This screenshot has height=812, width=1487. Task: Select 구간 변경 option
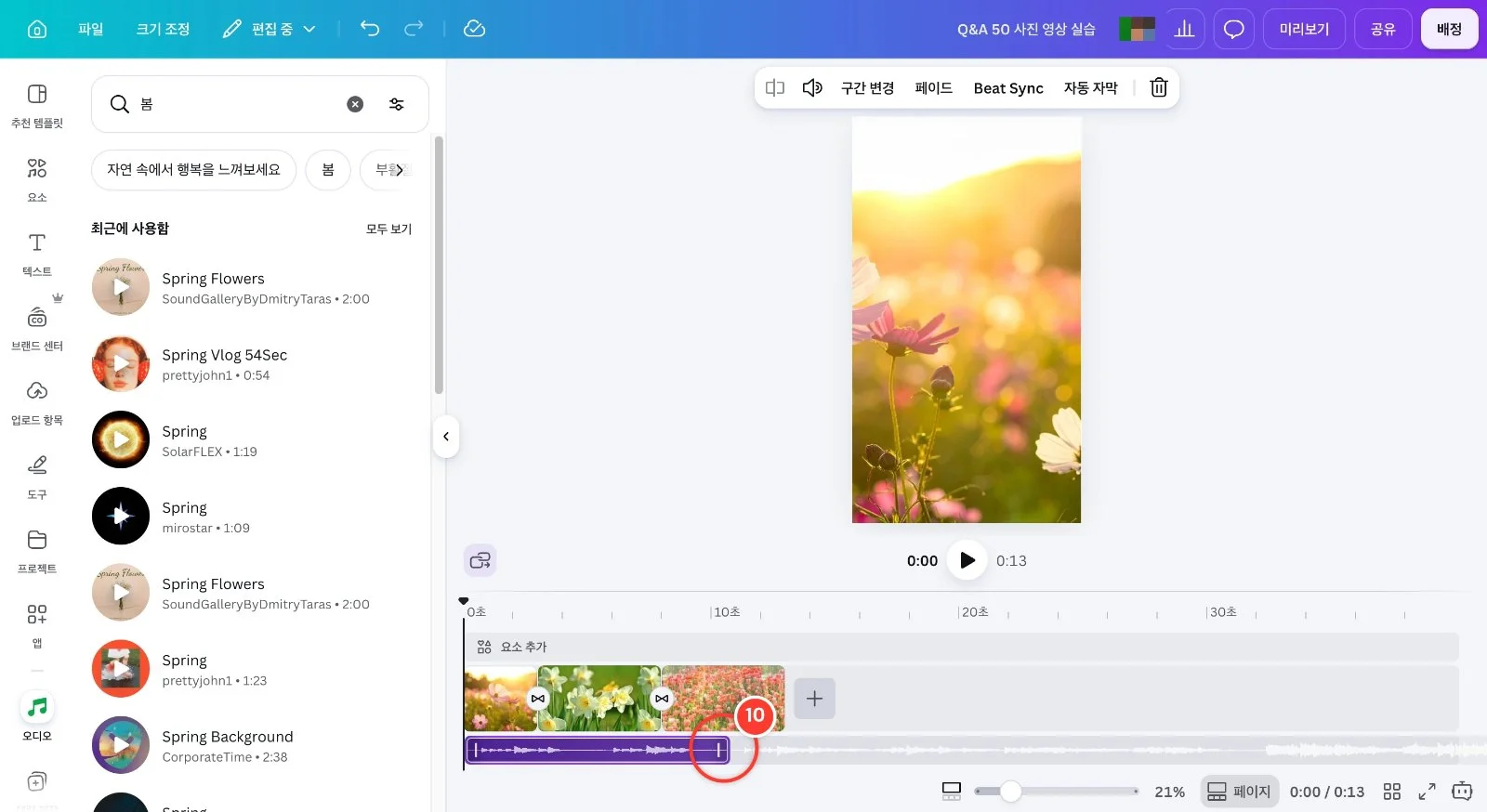click(867, 87)
